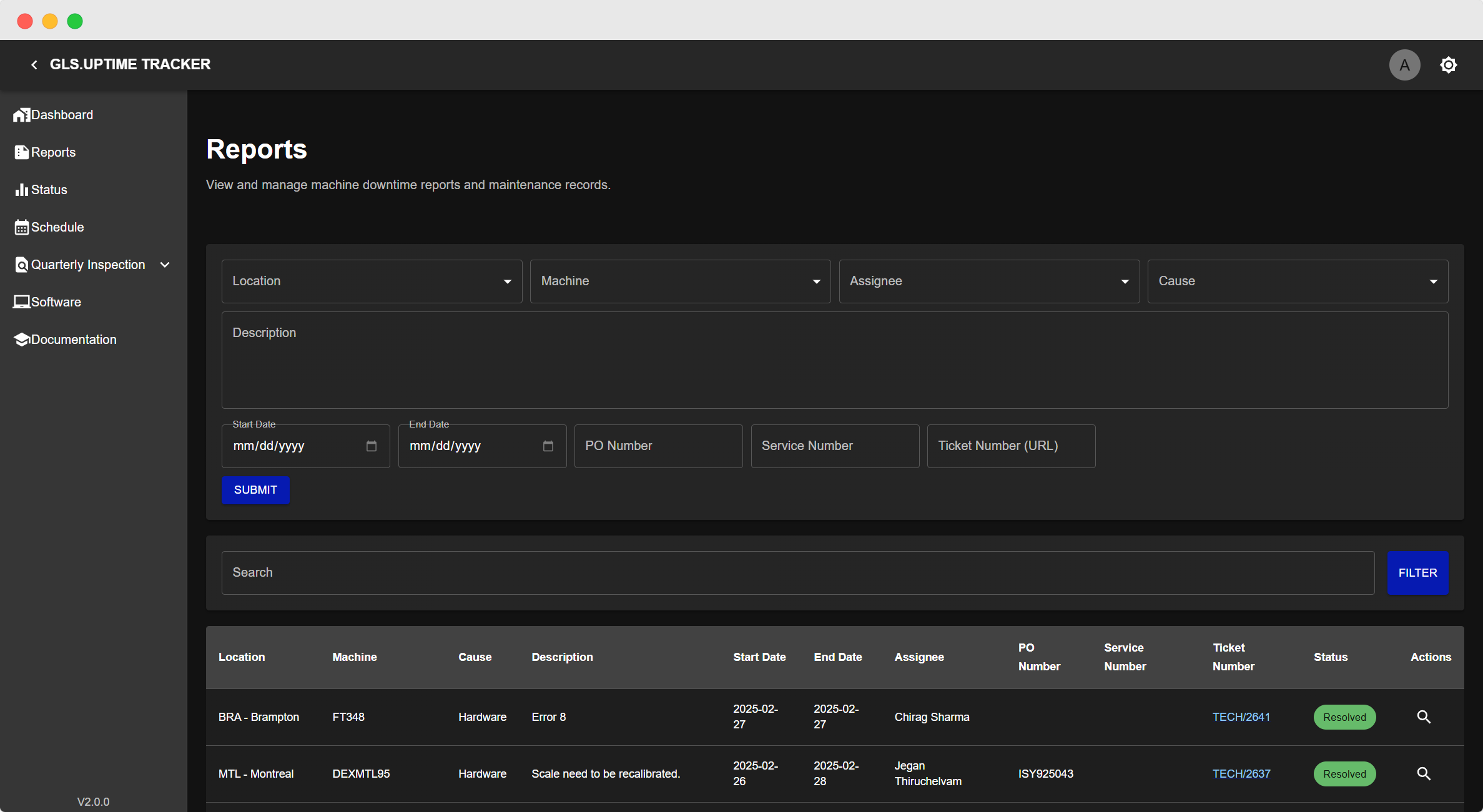Click the SUBMIT button

(x=255, y=490)
